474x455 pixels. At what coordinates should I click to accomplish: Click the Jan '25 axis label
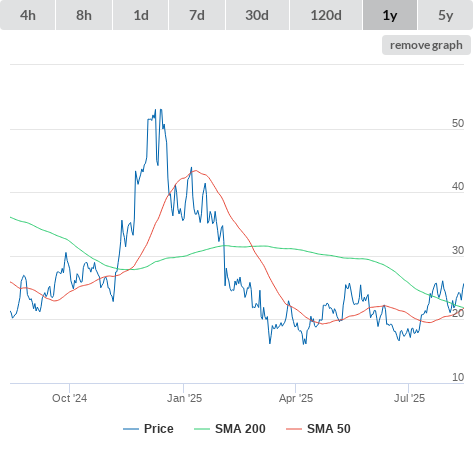(x=184, y=398)
